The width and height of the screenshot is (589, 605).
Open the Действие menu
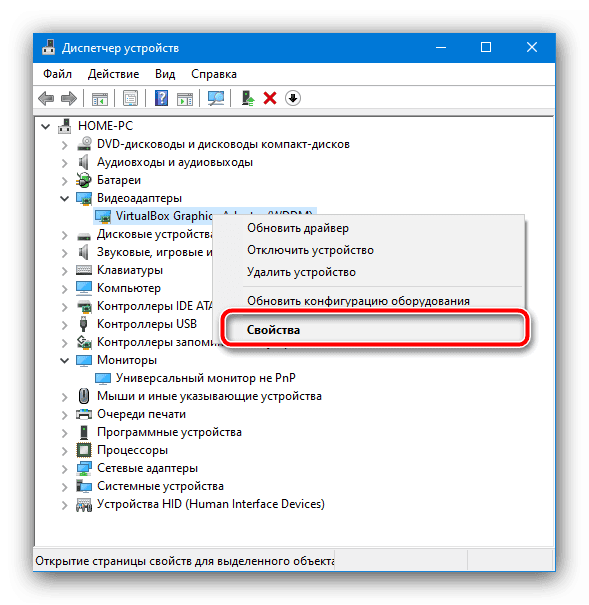[x=113, y=74]
